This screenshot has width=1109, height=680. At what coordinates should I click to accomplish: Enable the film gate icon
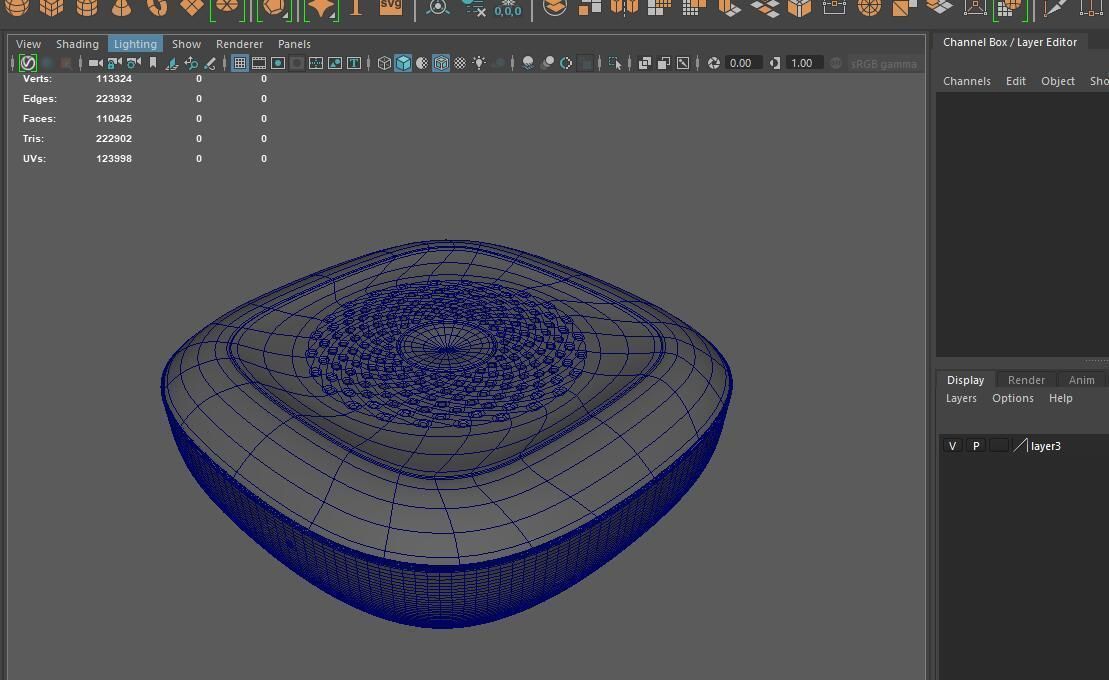[x=259, y=63]
